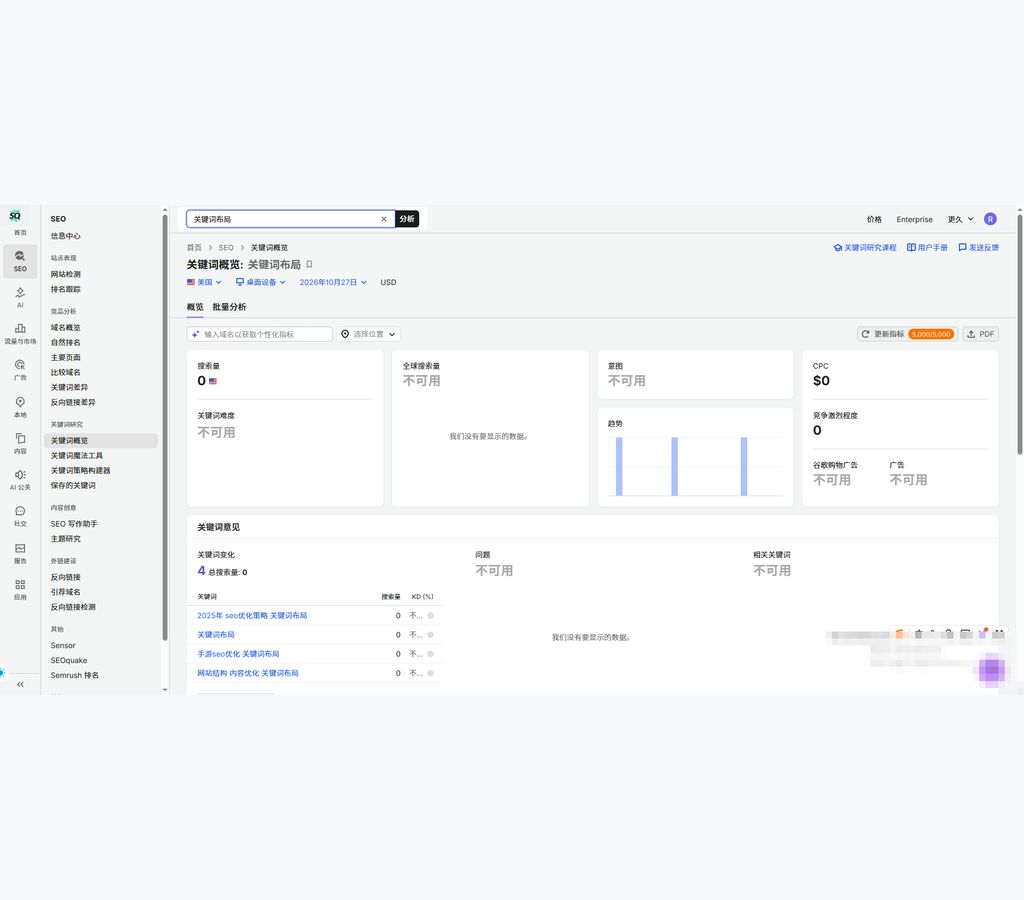Click the 首页 breadcrumb link
1024x900 pixels.
click(194, 248)
